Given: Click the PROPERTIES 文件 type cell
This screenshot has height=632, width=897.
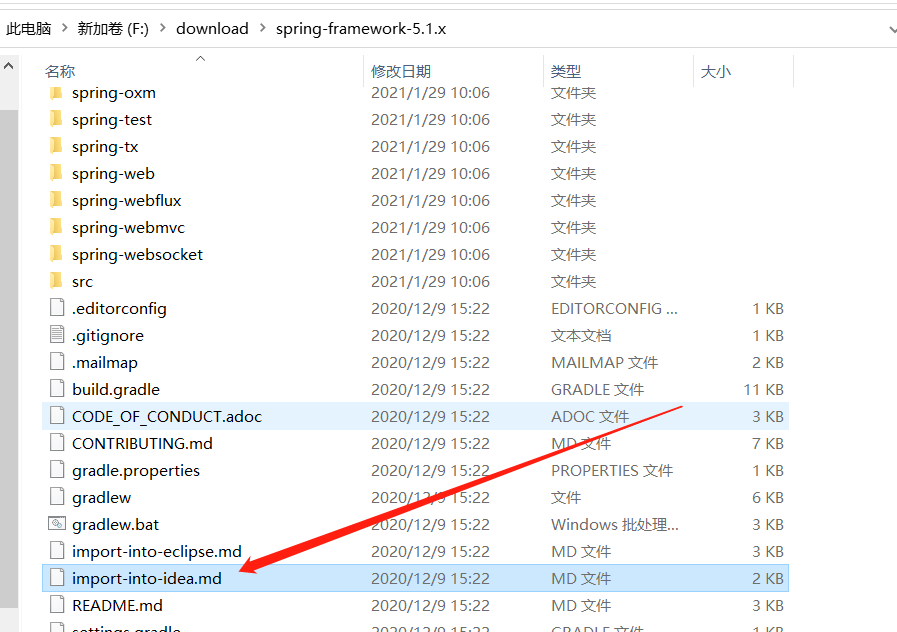Looking at the screenshot, I should (x=612, y=471).
